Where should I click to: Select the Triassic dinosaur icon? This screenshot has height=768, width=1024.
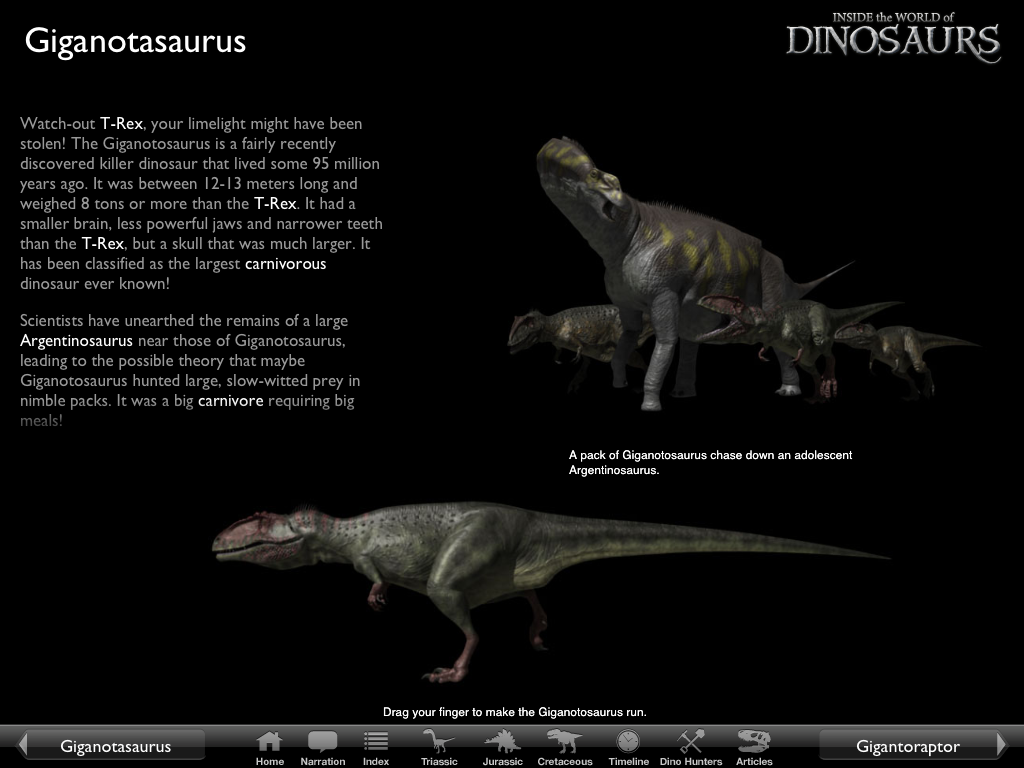coord(439,747)
